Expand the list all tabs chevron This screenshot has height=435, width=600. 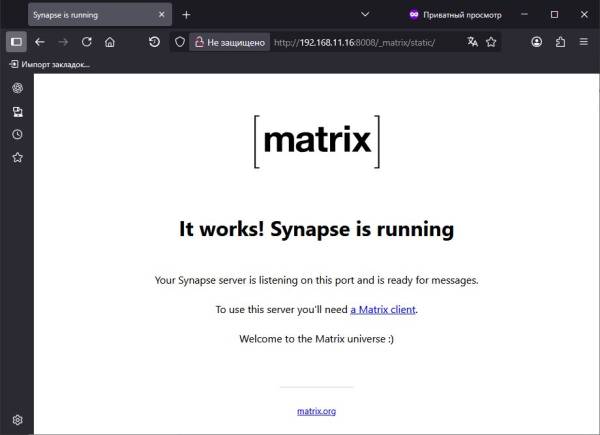pyautogui.click(x=365, y=15)
